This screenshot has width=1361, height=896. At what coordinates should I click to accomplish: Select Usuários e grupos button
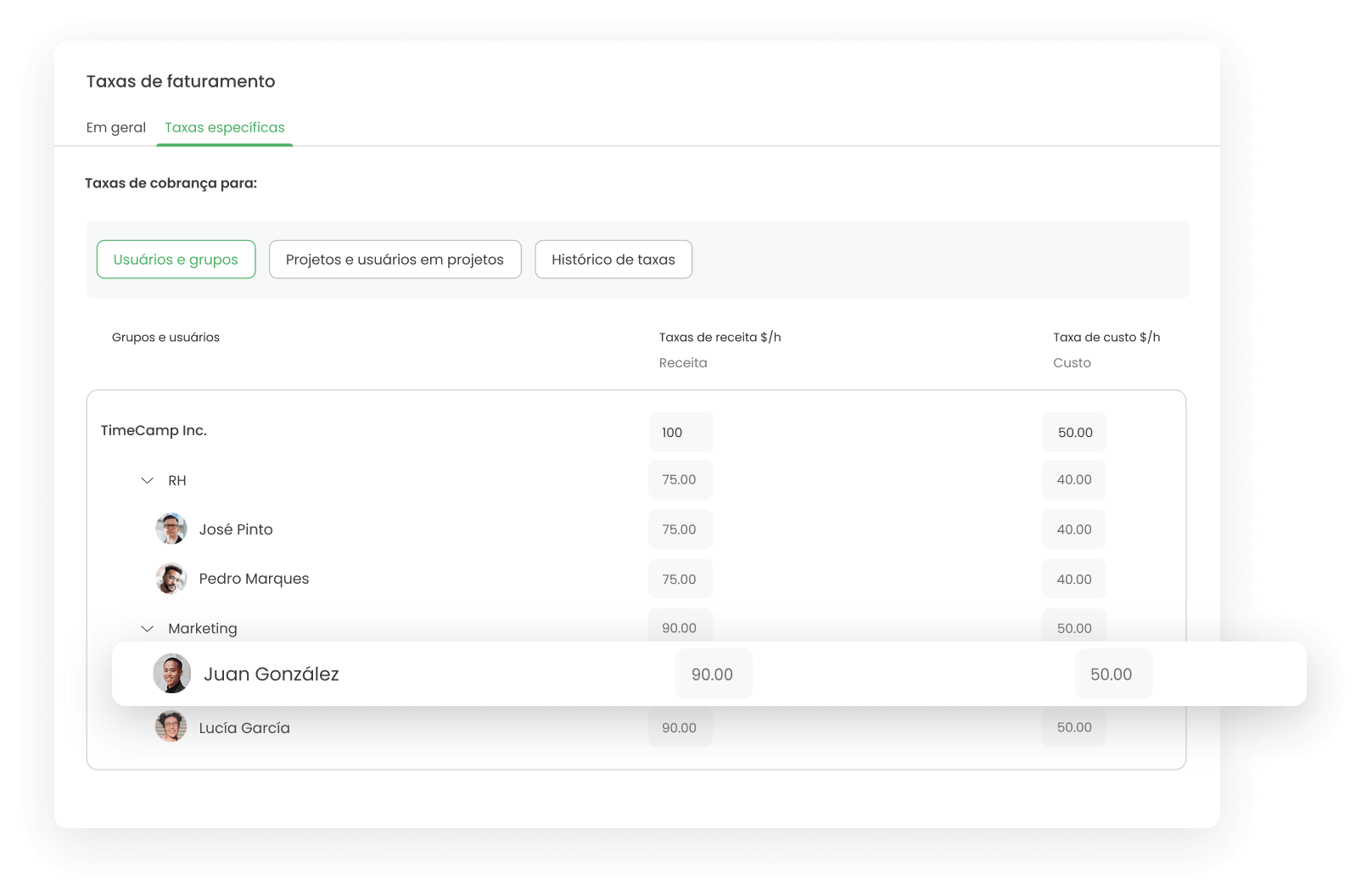coord(176,260)
